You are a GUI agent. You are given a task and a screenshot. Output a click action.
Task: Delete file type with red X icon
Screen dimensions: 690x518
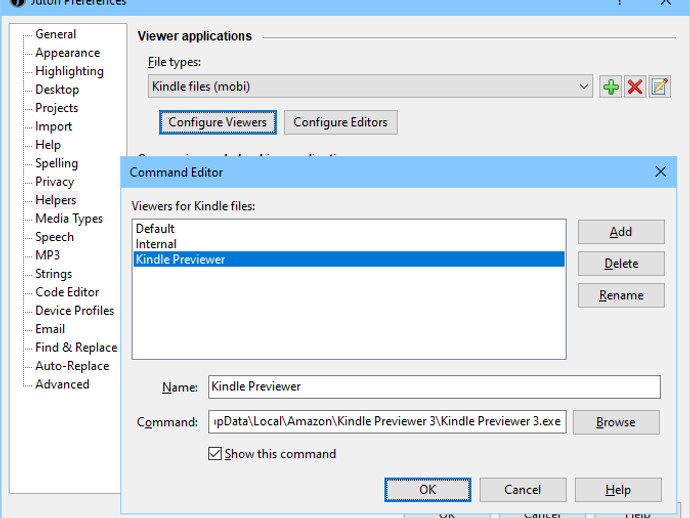pyautogui.click(x=635, y=87)
